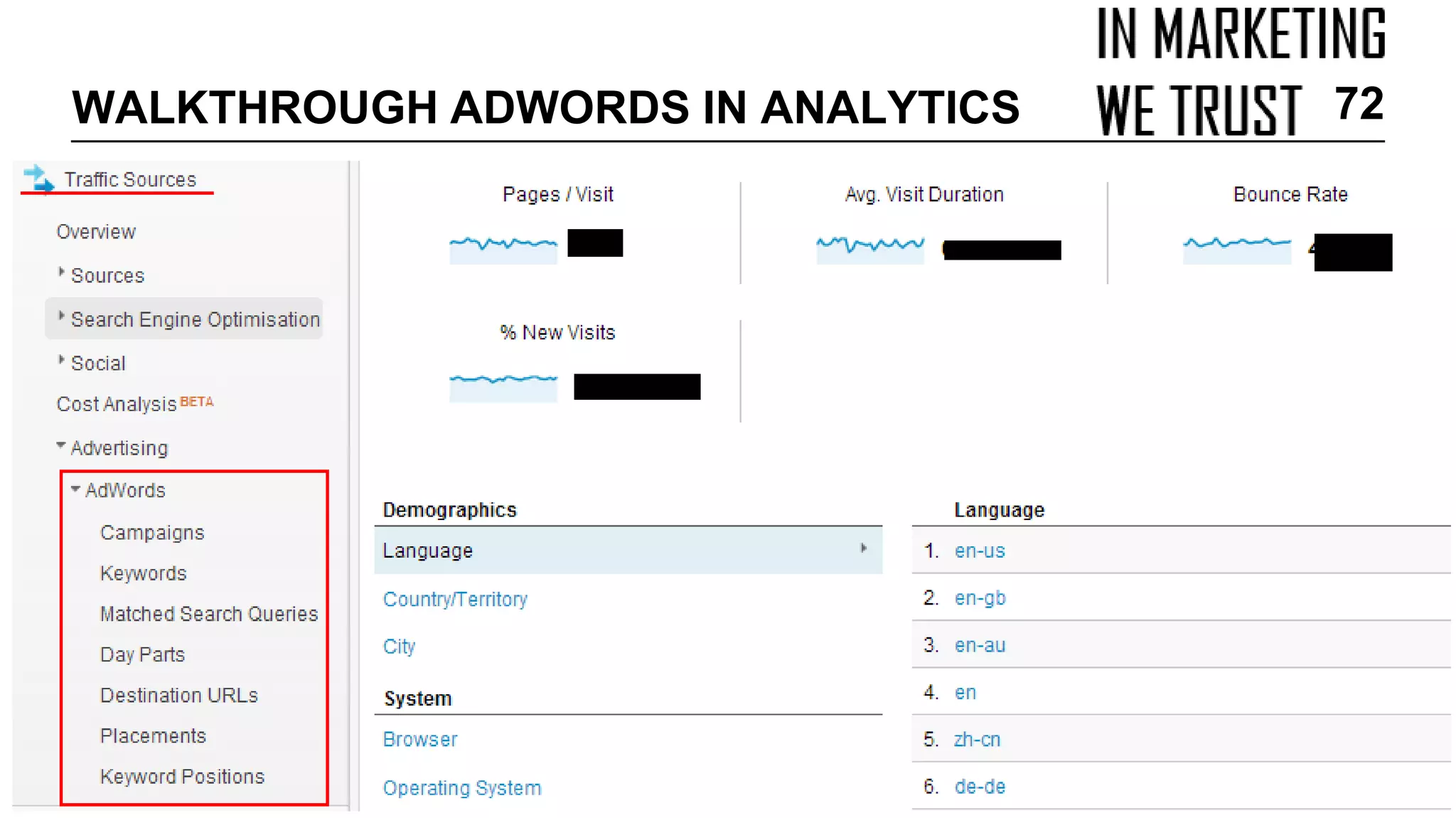Open the AdWords Campaigns report

coord(152,533)
